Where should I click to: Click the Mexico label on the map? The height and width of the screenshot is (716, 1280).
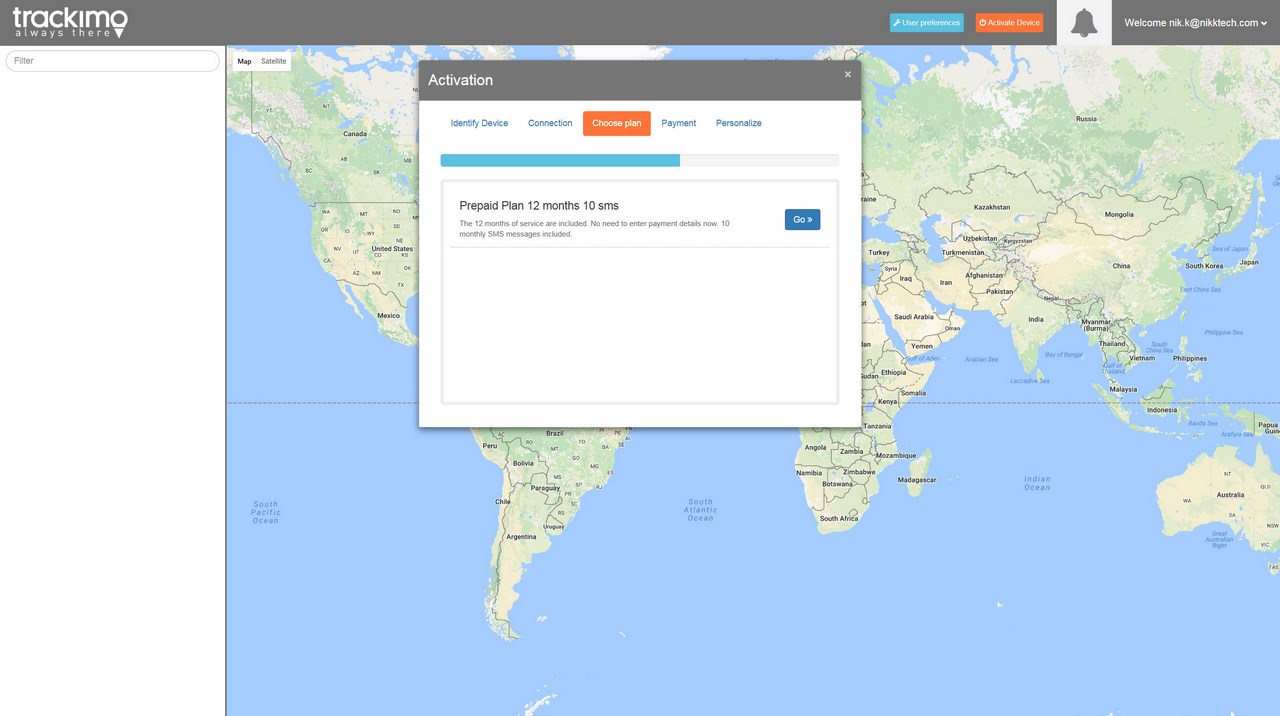click(388, 315)
